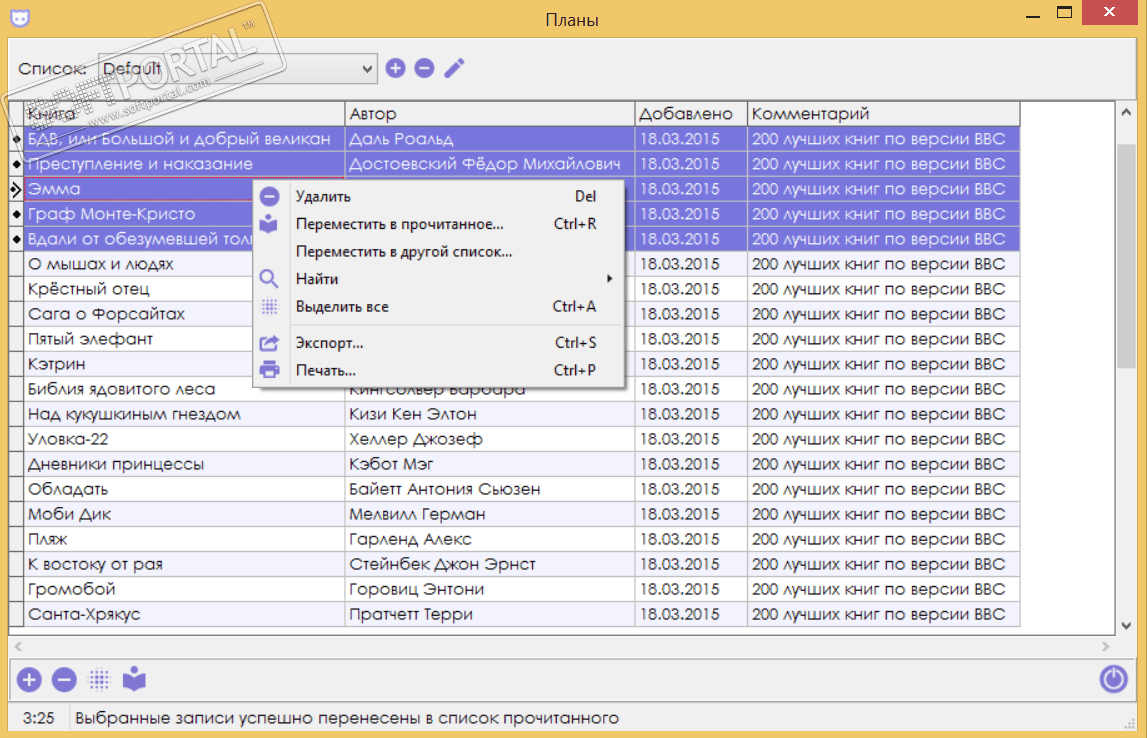This screenshot has height=738, width=1147.
Task: Click the vertical scrollbar thumb
Action: click(x=1126, y=256)
